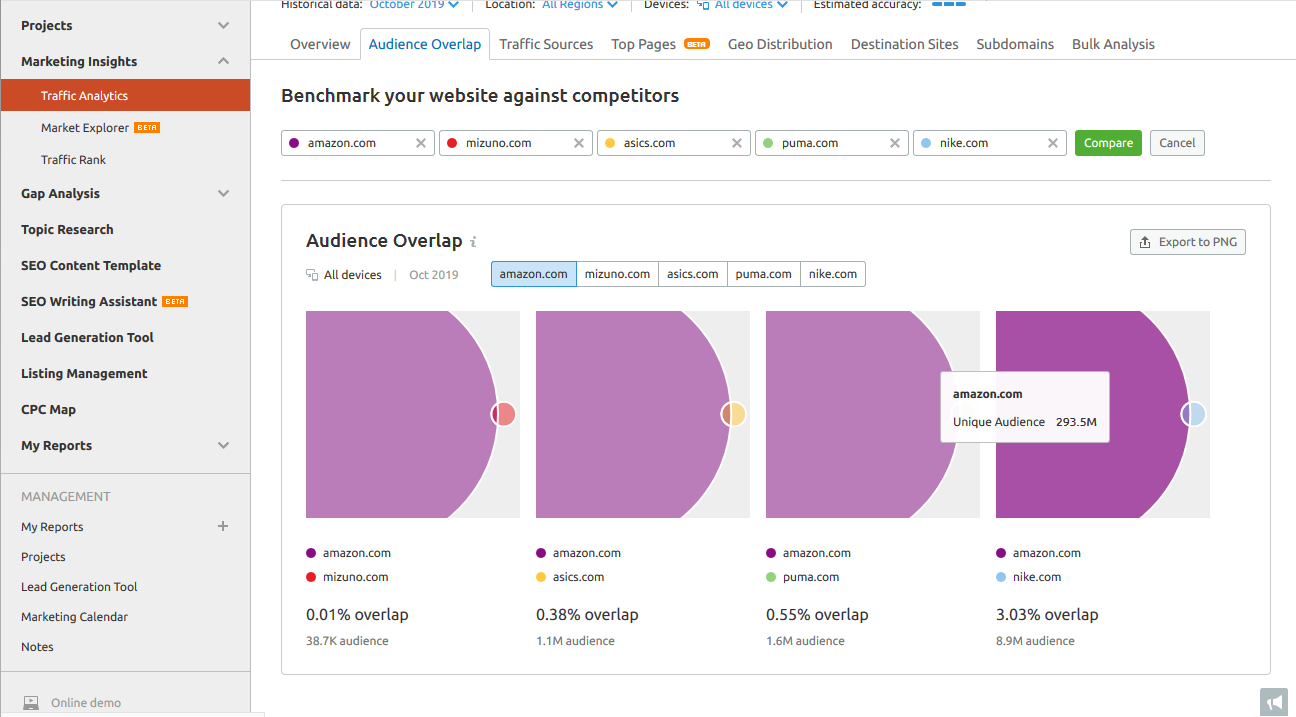Image resolution: width=1296 pixels, height=717 pixels.
Task: Switch overlap view to mizuno.com
Action: click(x=617, y=273)
